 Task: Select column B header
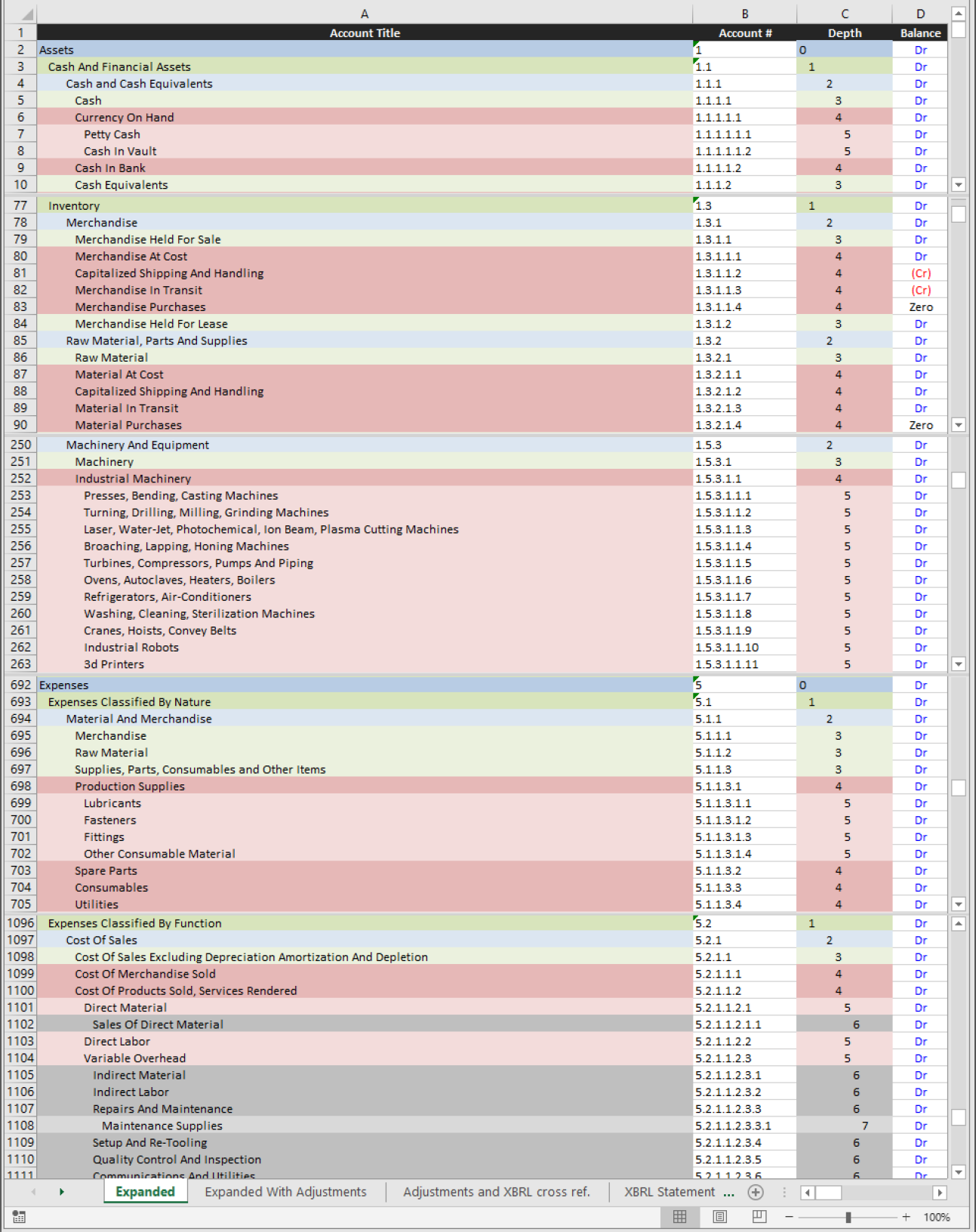[745, 14]
